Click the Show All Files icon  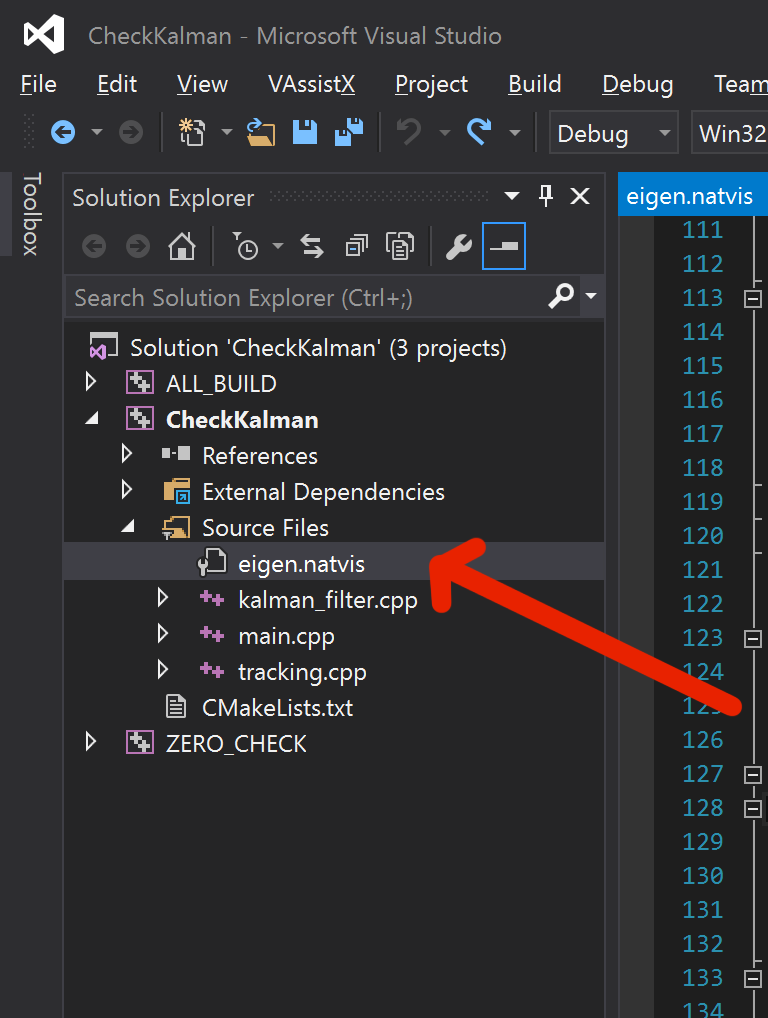pos(400,247)
